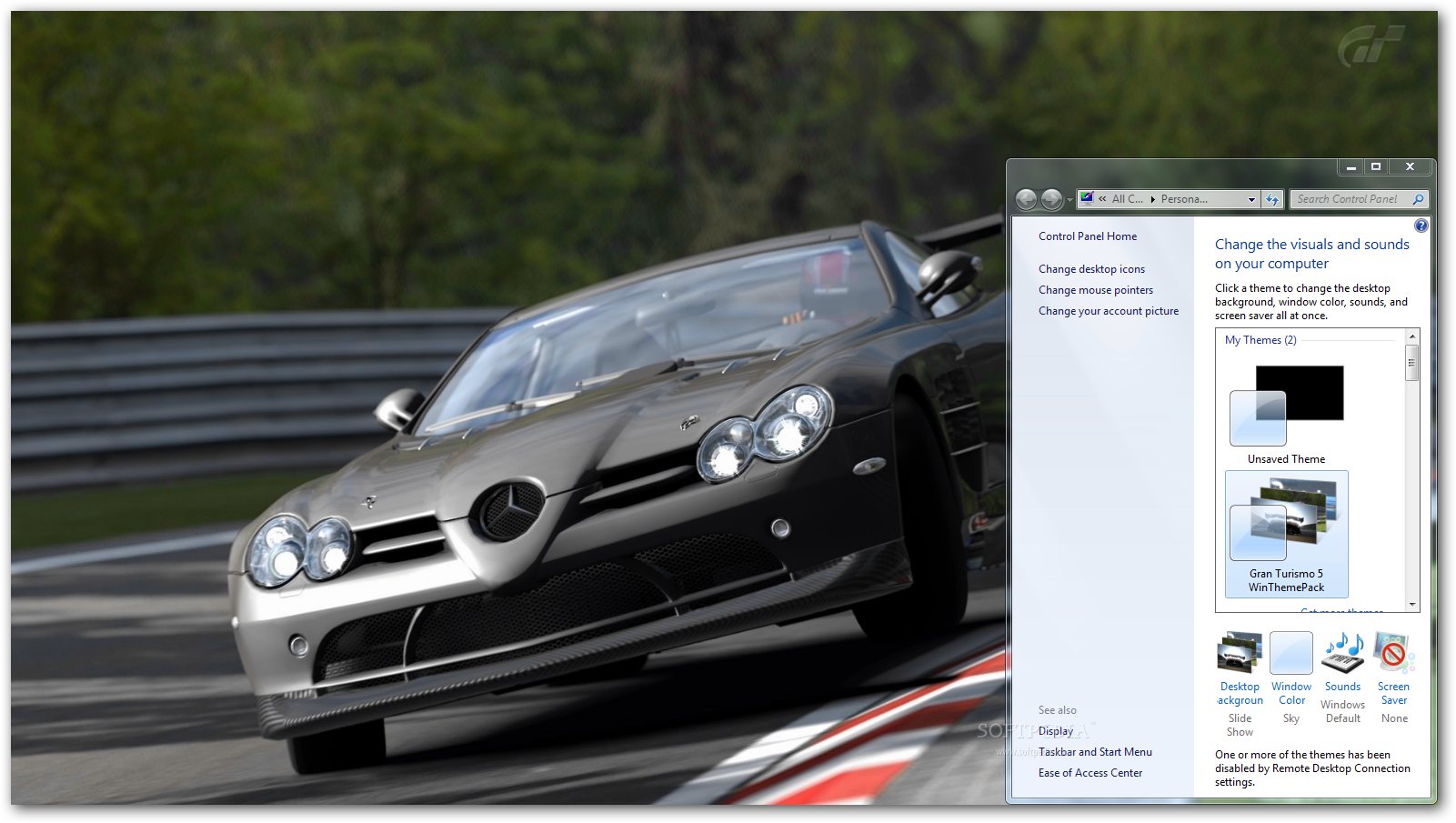Screen dimensions: 1456x823
Task: Open the Change your account picture link
Action: tap(1109, 311)
